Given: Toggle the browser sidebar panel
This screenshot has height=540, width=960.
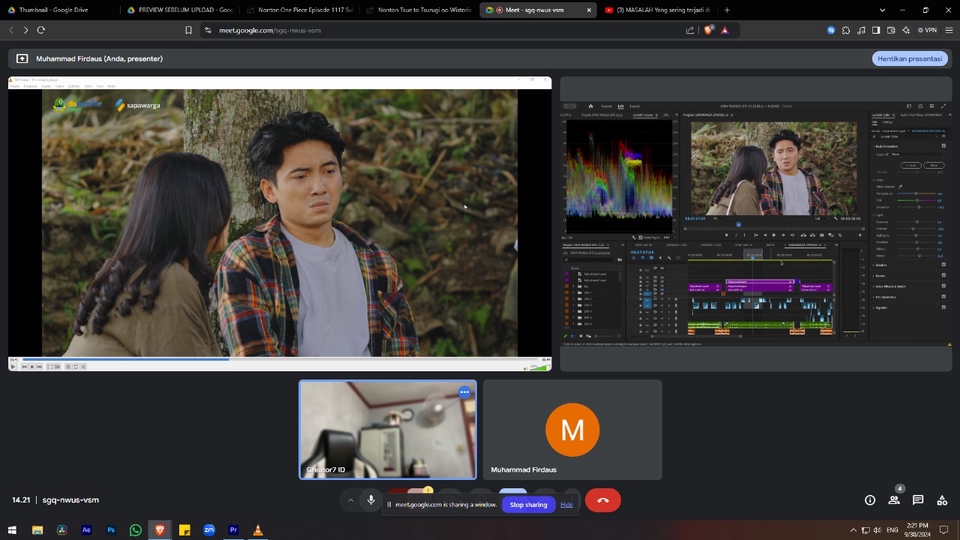Looking at the screenshot, I should coord(876,30).
